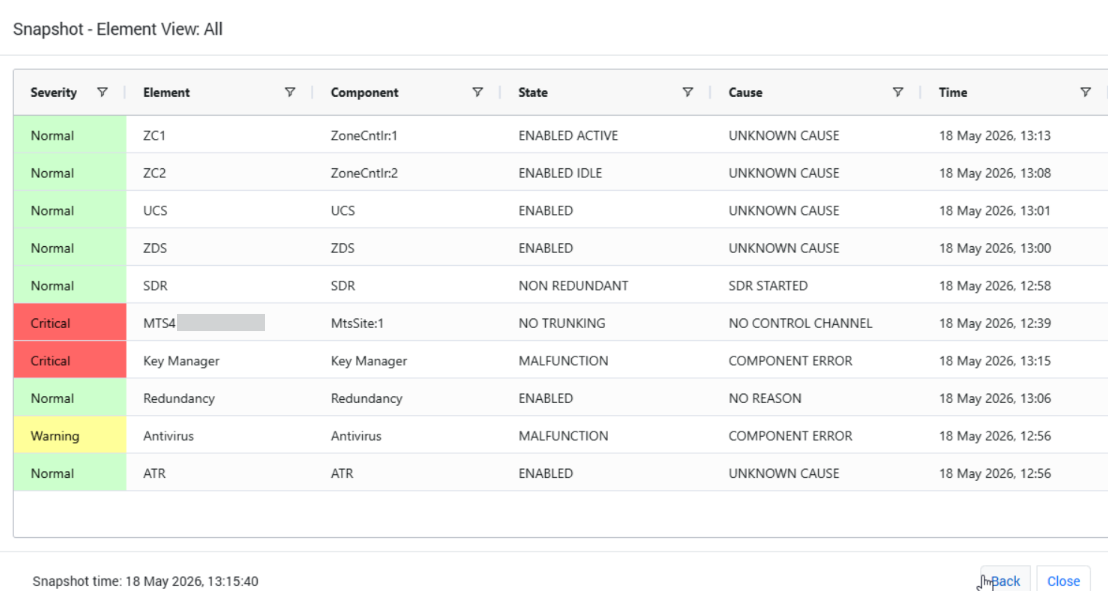Open the Element column filter icon

[x=290, y=93]
